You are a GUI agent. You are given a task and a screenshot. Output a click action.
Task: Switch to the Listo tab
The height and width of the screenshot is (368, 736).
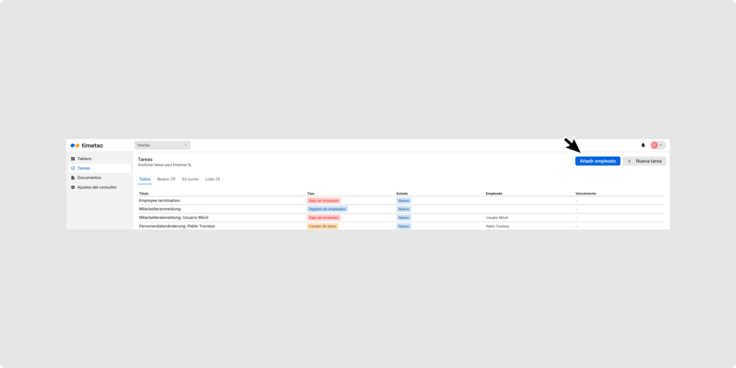click(213, 179)
